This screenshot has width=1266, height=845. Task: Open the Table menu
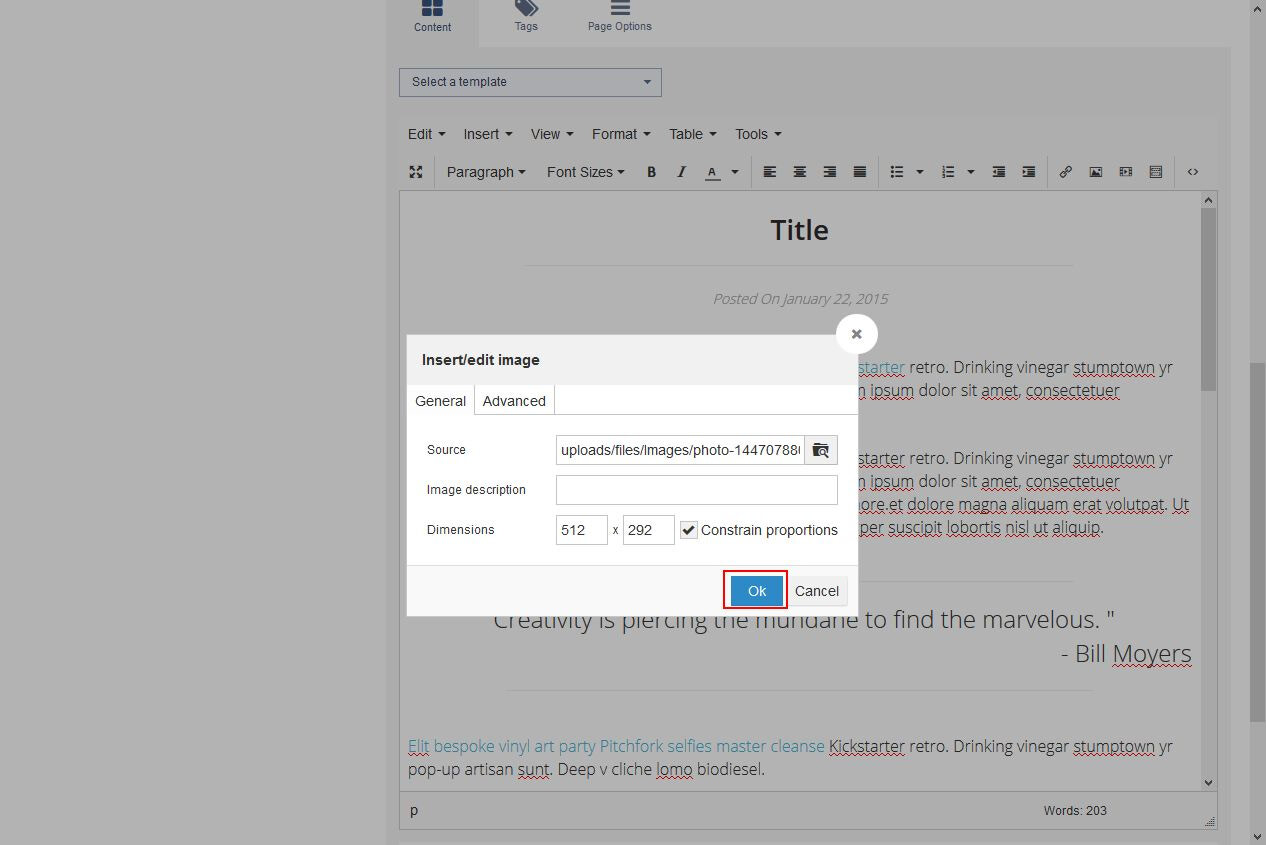(x=692, y=134)
